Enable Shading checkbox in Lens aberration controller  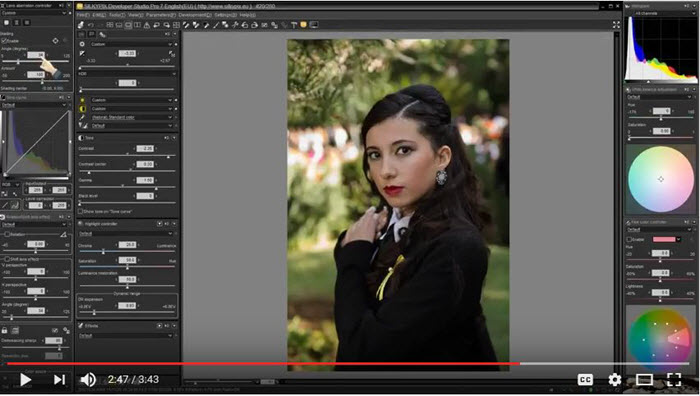pos(4,41)
